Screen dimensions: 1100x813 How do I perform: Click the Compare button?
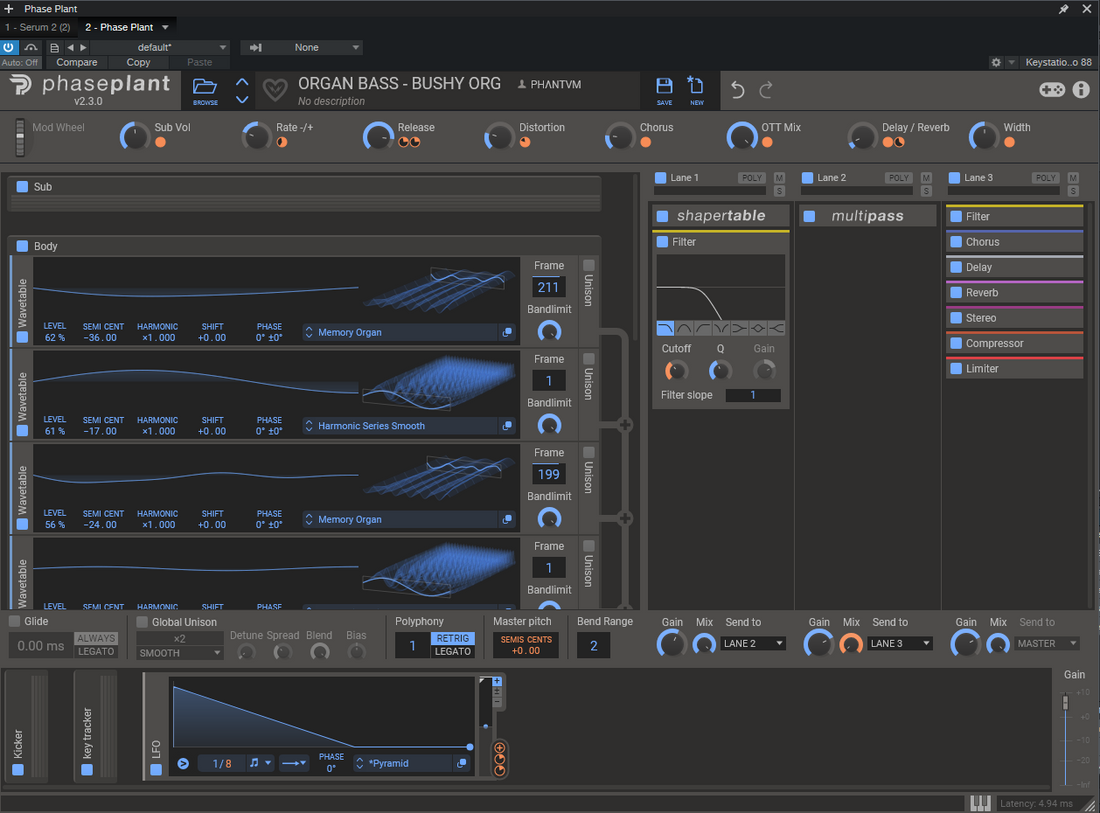coord(76,62)
